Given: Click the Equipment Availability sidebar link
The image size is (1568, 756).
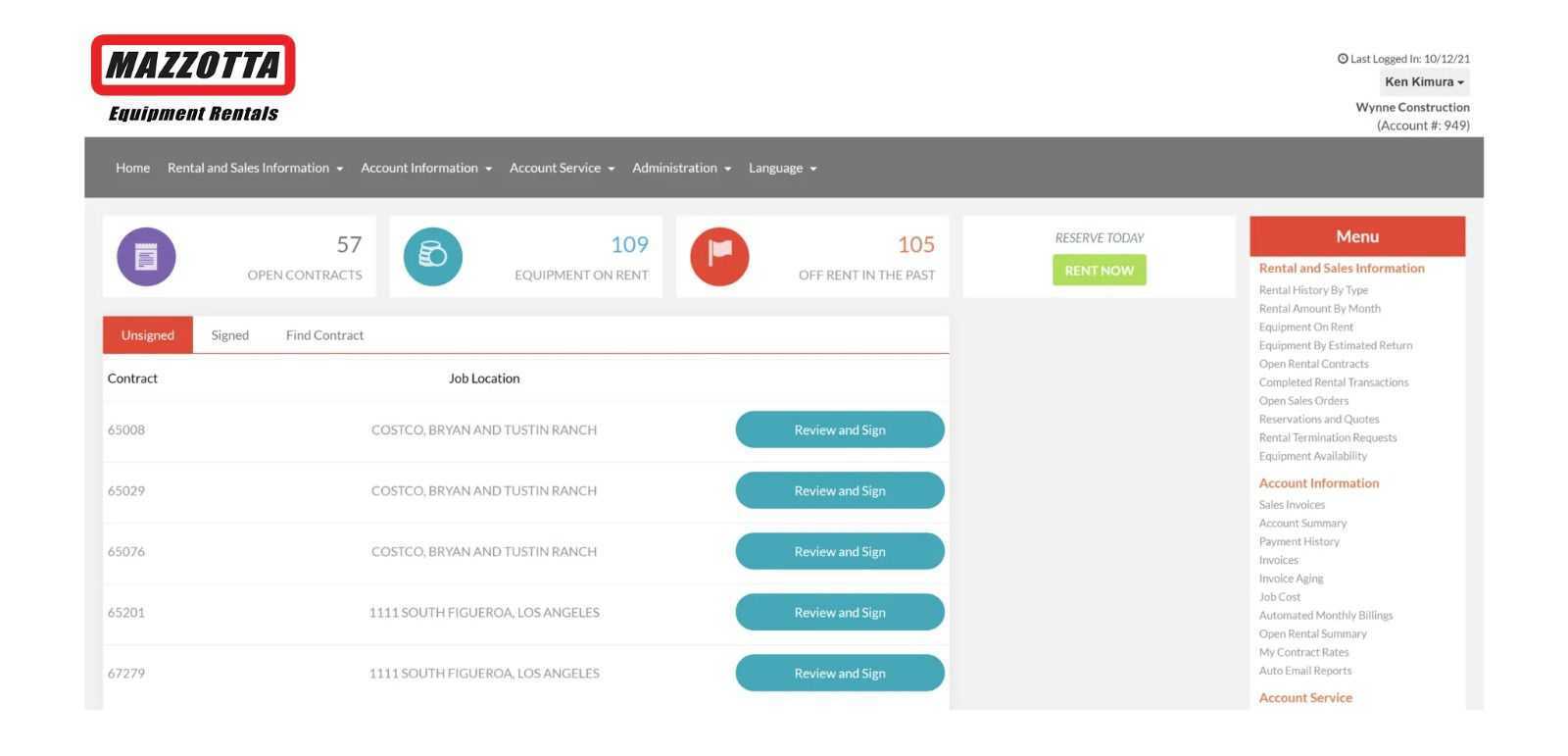Looking at the screenshot, I should click(x=1312, y=456).
